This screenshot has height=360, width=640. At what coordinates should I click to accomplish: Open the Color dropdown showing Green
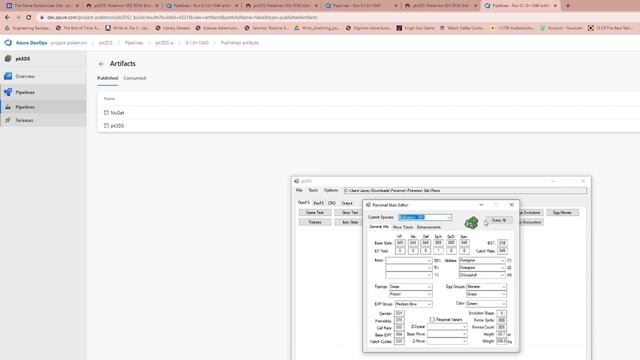[x=504, y=304]
